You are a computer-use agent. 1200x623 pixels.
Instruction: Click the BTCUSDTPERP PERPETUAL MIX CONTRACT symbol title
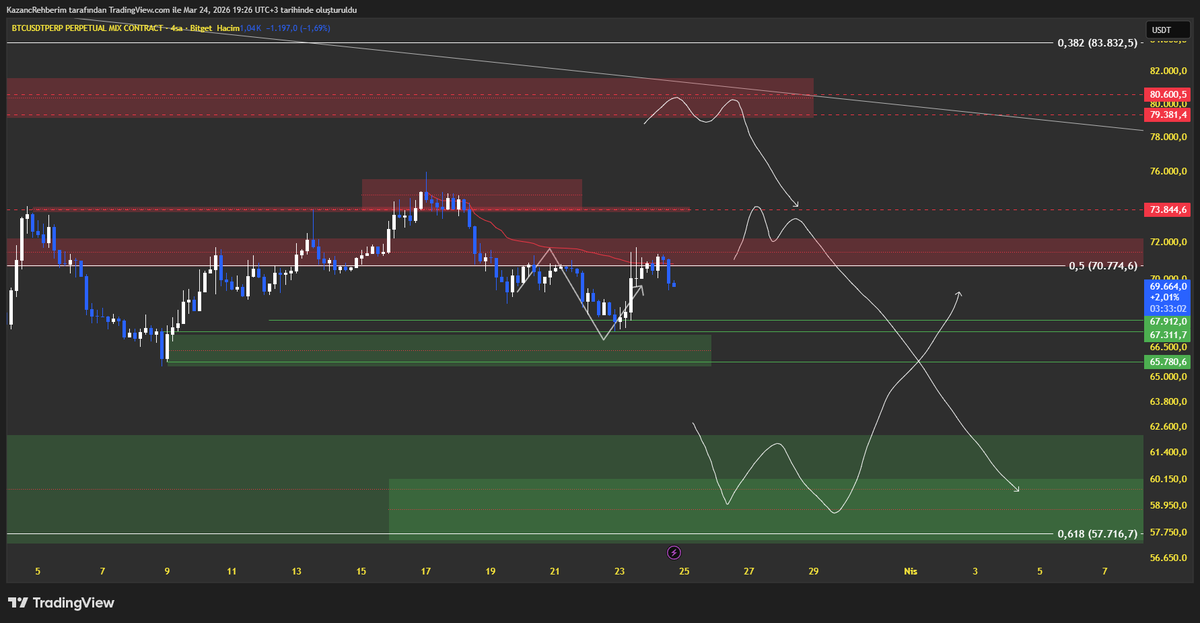point(87,28)
